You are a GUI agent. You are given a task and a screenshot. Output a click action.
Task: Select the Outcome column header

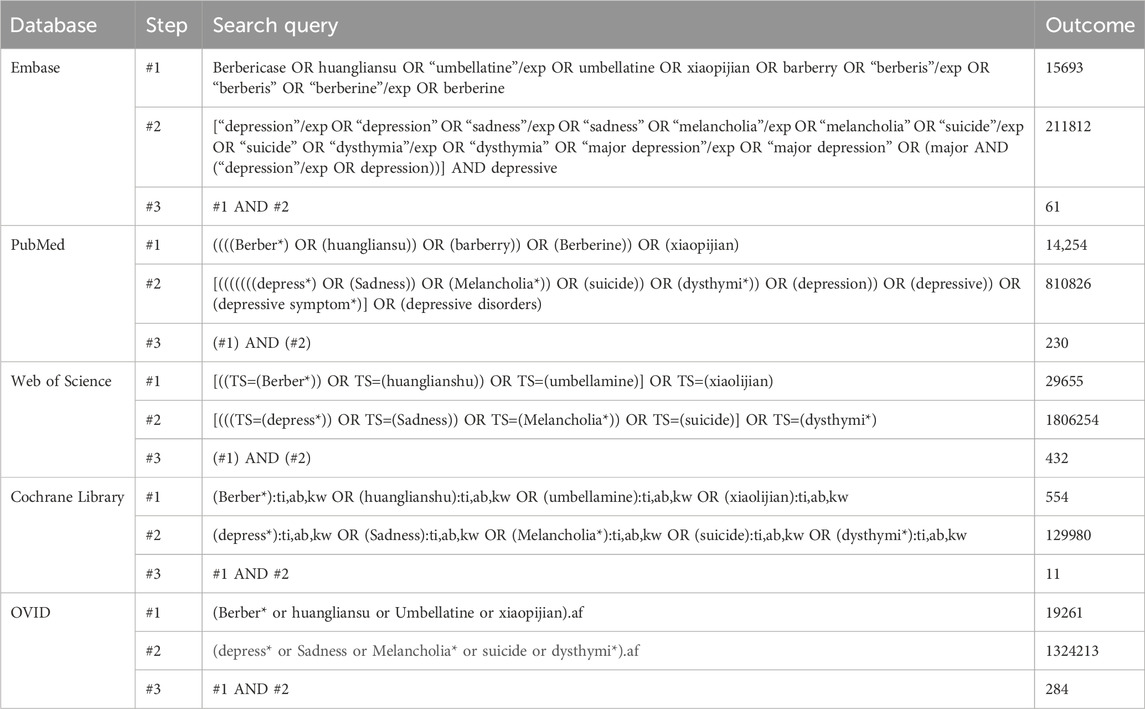[1090, 25]
